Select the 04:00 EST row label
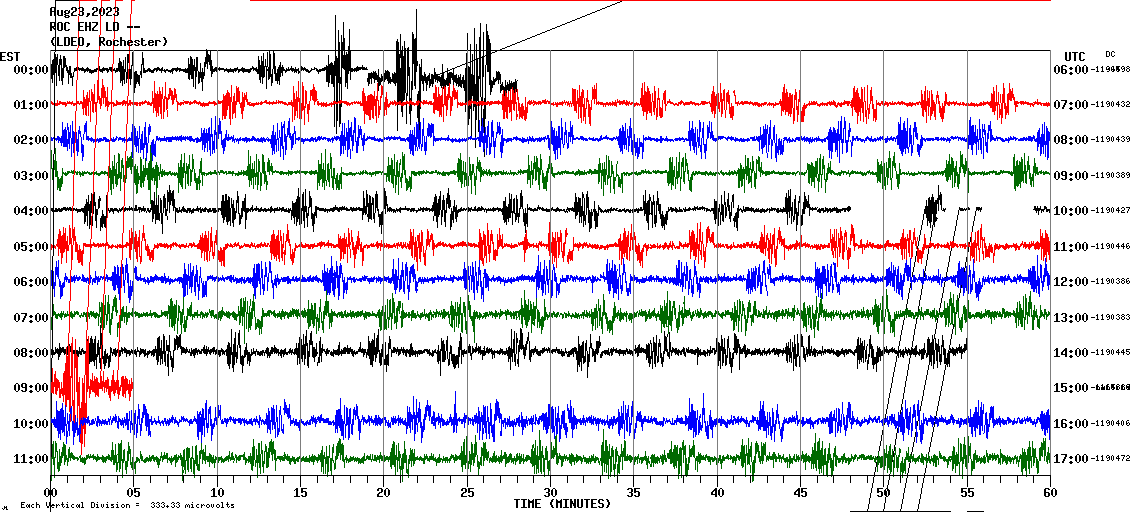This screenshot has width=1130, height=519. click(x=25, y=211)
